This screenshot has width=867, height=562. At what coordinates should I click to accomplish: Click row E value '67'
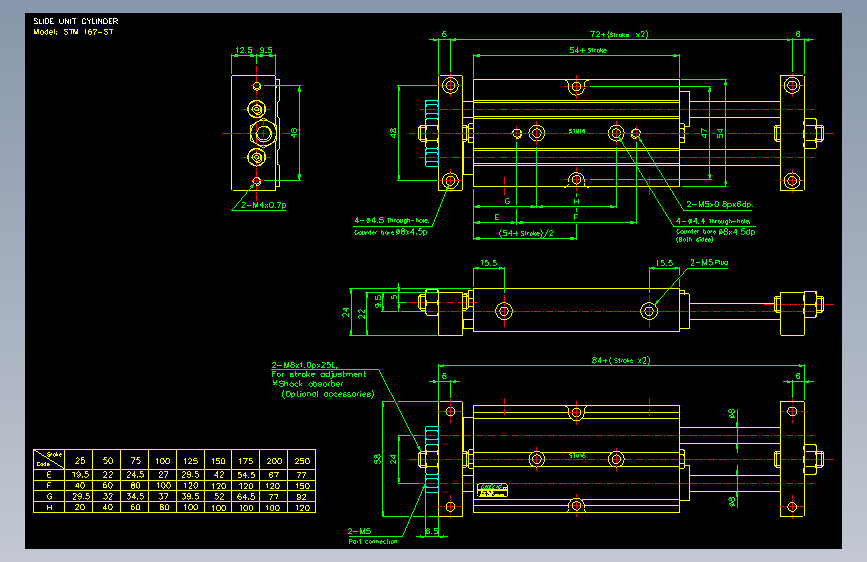(274, 475)
